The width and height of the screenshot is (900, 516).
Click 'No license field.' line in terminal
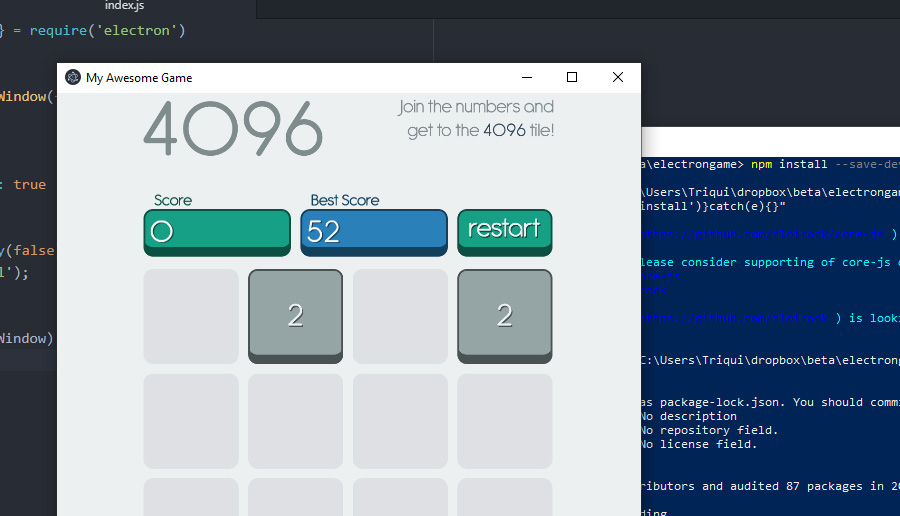[x=699, y=444]
